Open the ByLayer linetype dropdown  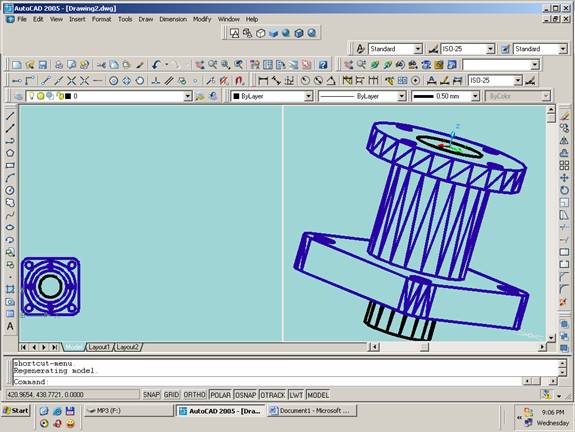(x=402, y=96)
